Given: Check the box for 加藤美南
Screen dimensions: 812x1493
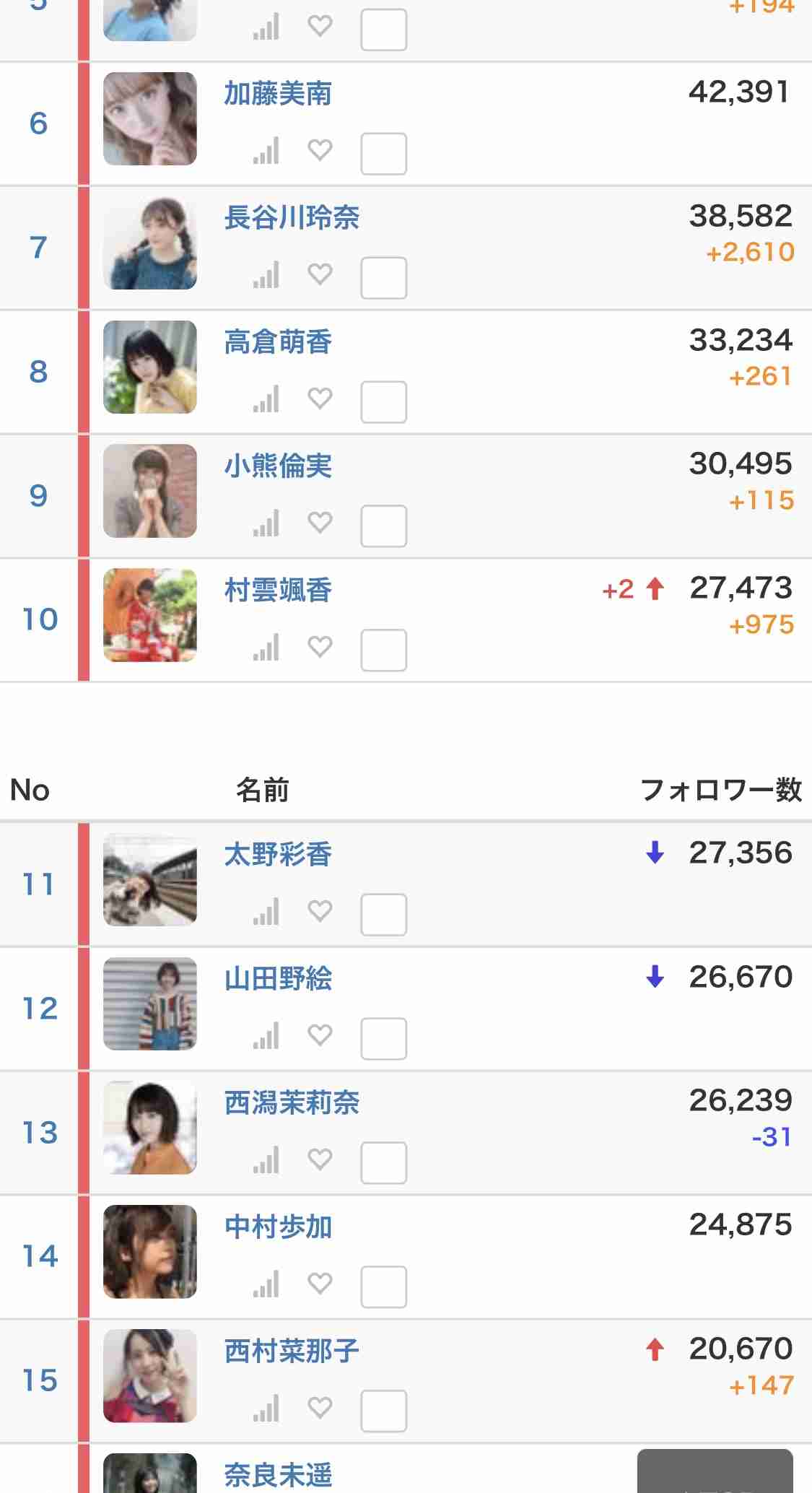Looking at the screenshot, I should click(383, 154).
